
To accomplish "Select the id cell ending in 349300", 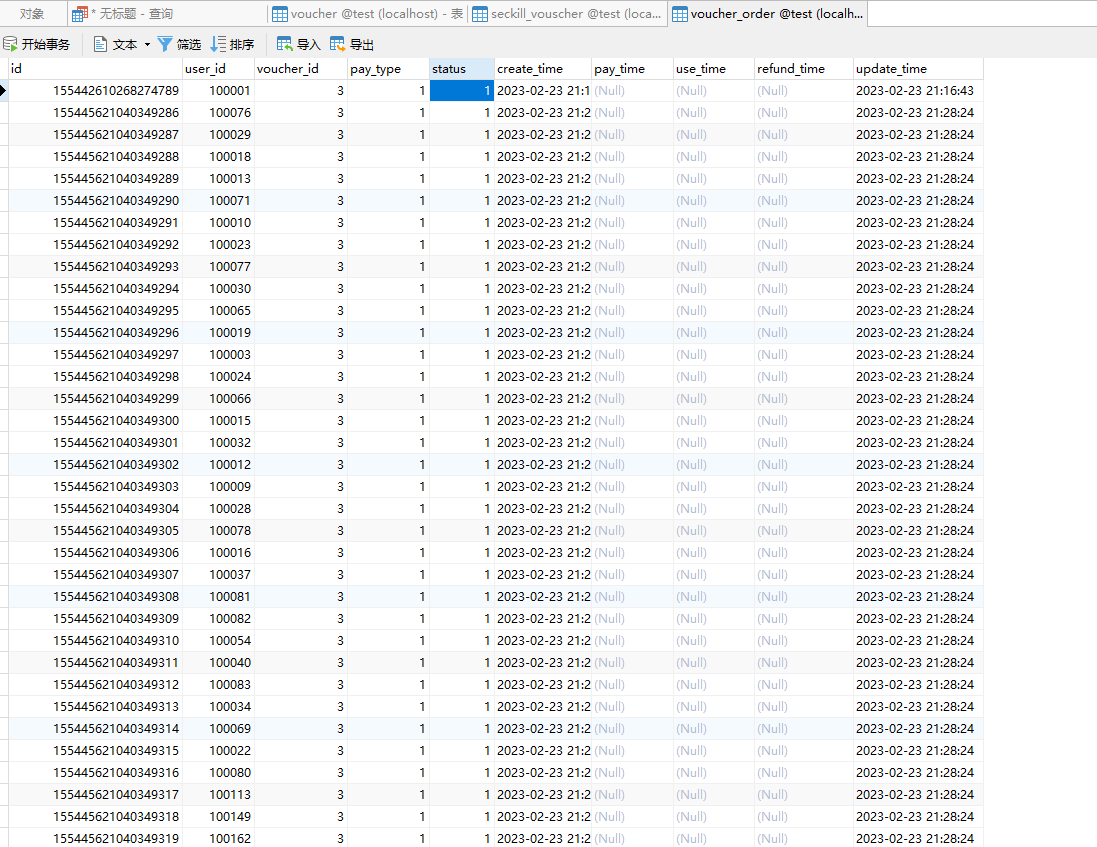I will point(116,421).
